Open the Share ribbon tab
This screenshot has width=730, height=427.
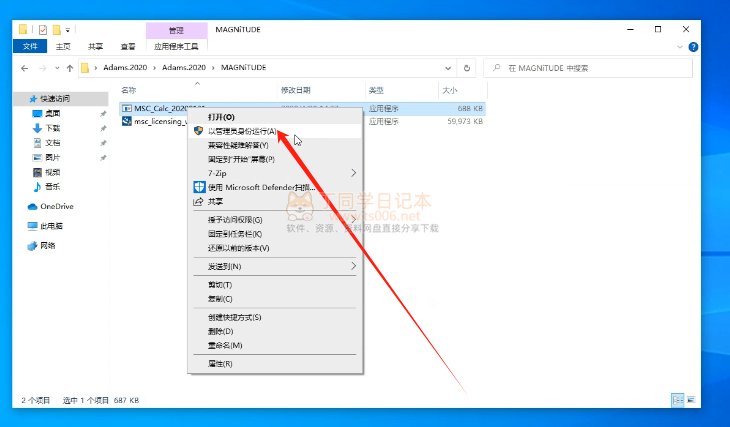pyautogui.click(x=95, y=46)
